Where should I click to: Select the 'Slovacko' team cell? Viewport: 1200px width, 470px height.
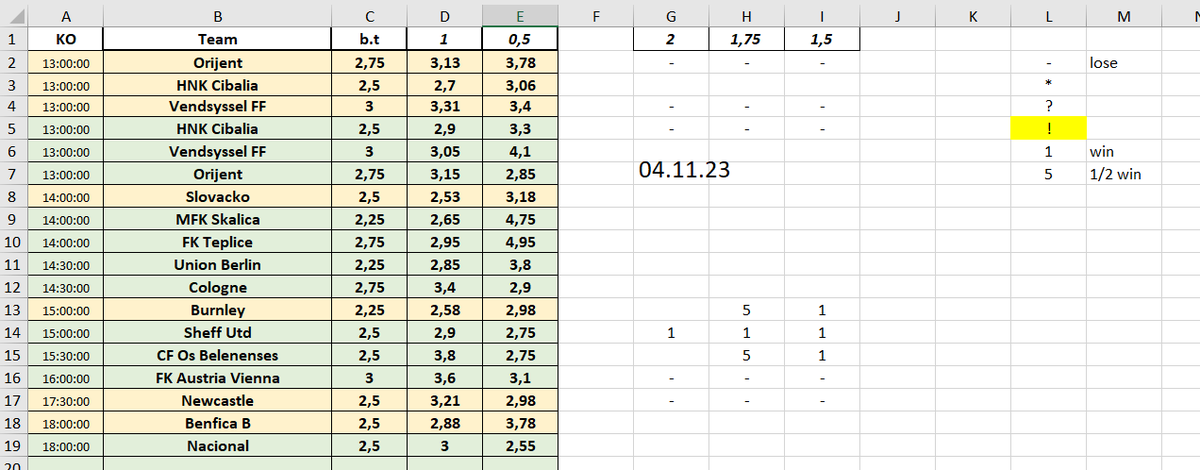point(217,197)
